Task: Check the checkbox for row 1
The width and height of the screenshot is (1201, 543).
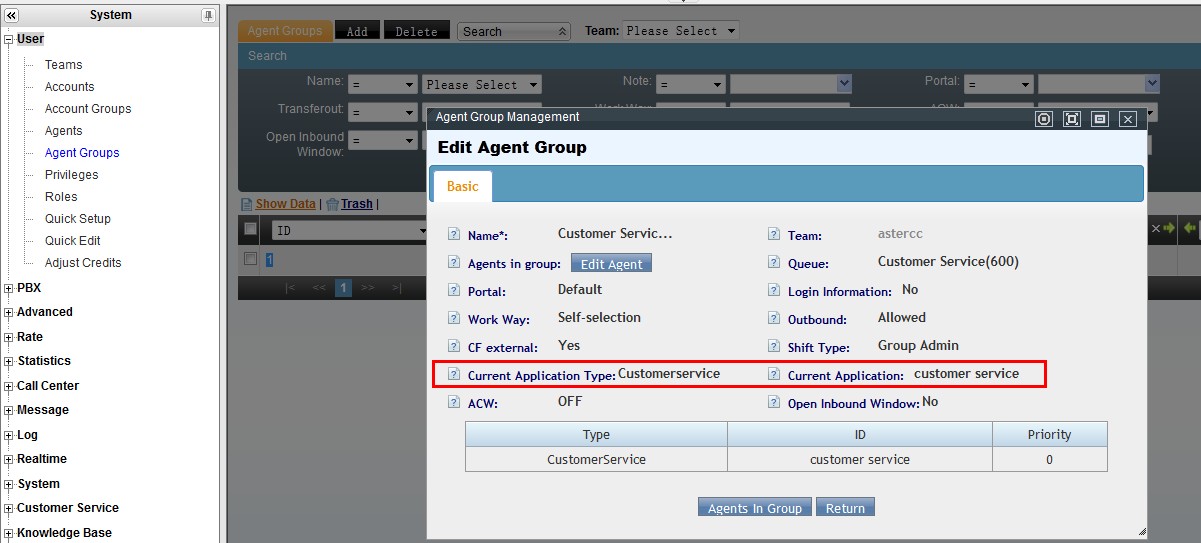Action: pos(251,259)
